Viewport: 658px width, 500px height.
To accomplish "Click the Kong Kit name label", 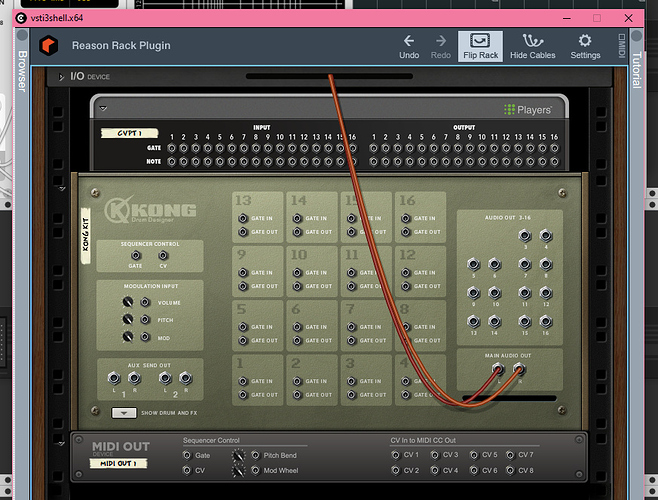I will click(x=86, y=236).
